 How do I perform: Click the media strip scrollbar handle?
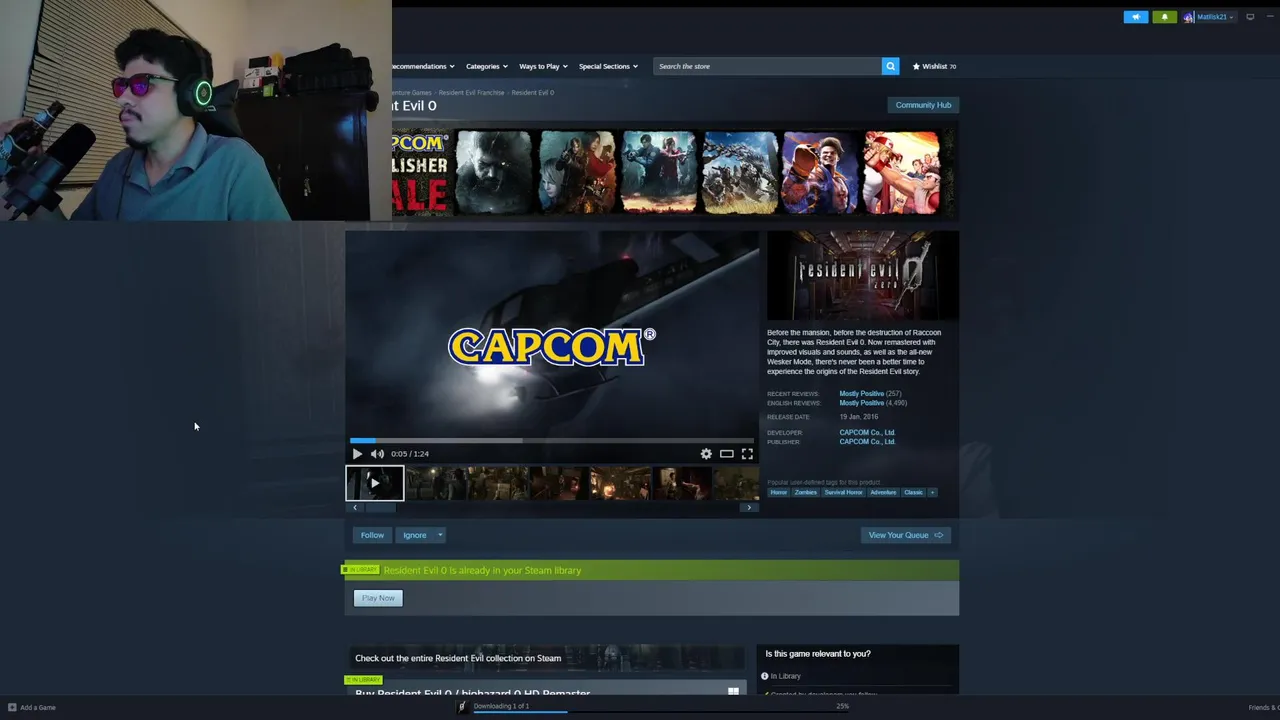point(379,508)
